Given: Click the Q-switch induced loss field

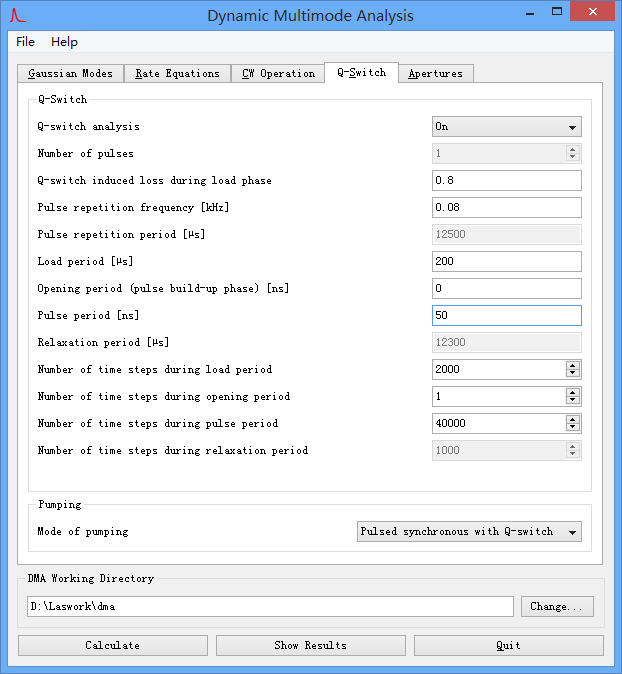Looking at the screenshot, I should [506, 181].
